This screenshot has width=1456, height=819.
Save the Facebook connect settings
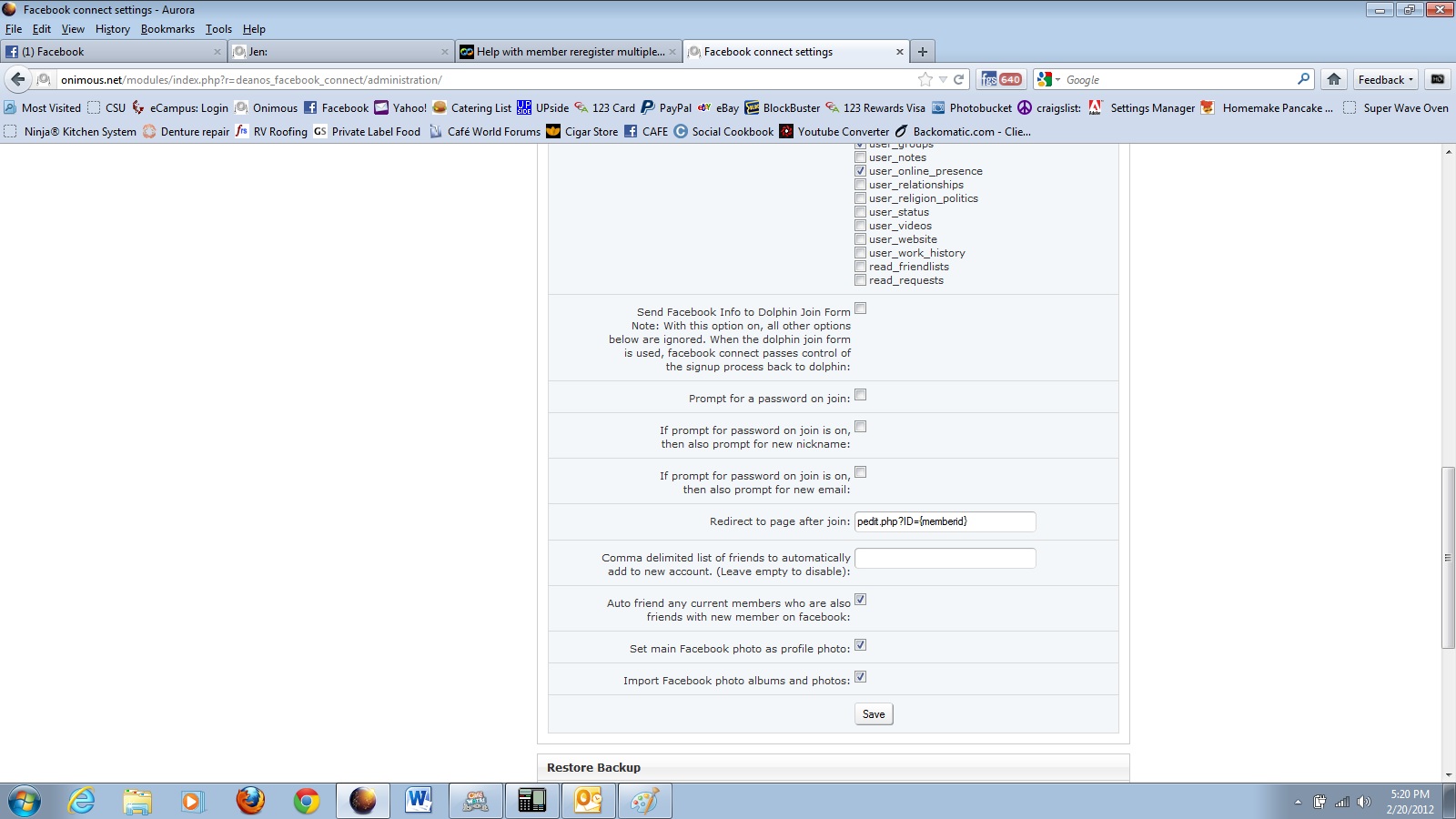tap(874, 714)
